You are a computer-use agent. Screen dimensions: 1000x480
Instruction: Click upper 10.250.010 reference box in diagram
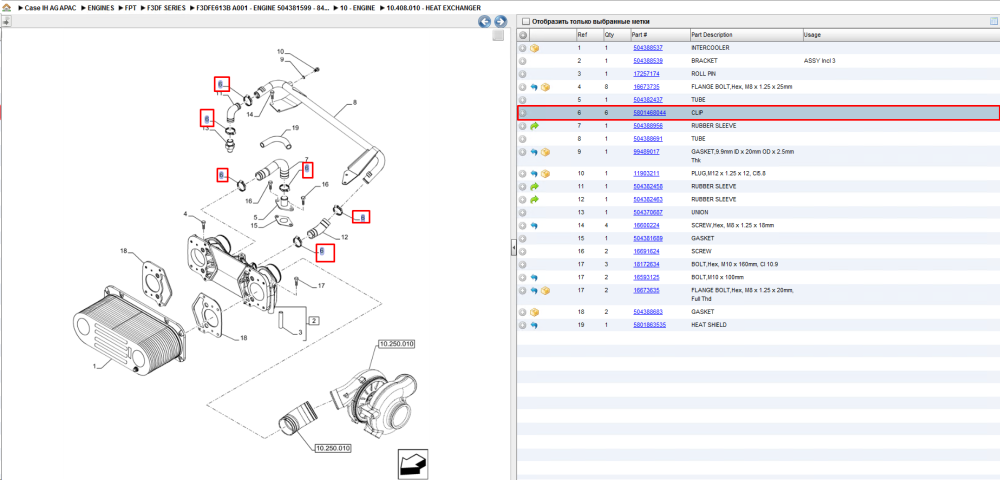pos(396,344)
